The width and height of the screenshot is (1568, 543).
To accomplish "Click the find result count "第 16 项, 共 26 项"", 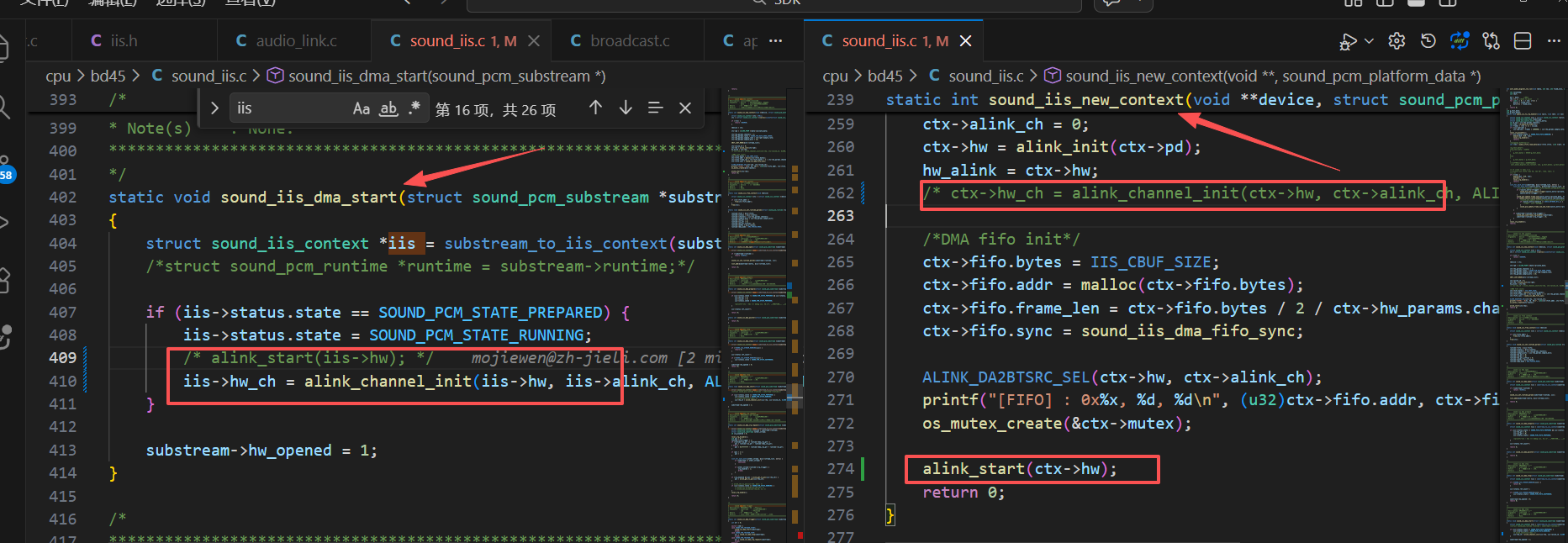I will 495,110.
